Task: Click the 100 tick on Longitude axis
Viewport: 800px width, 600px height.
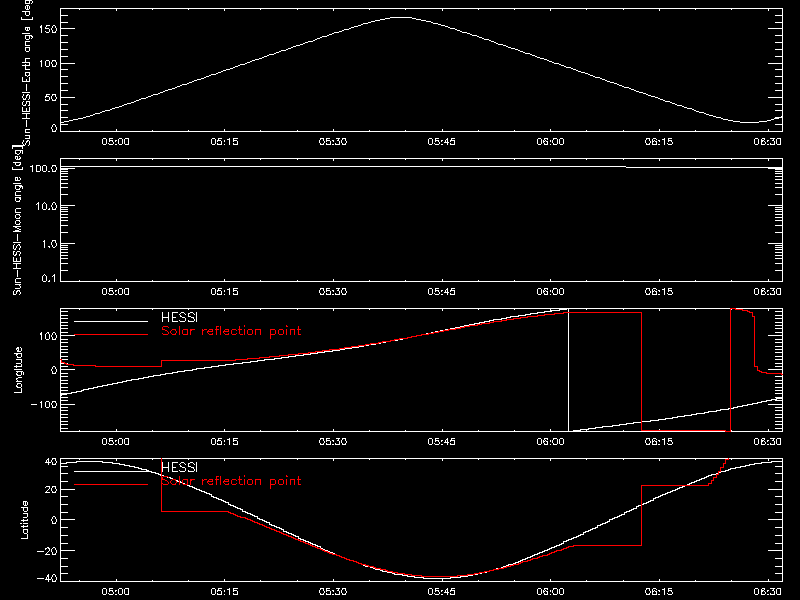Action: pyautogui.click(x=47, y=336)
